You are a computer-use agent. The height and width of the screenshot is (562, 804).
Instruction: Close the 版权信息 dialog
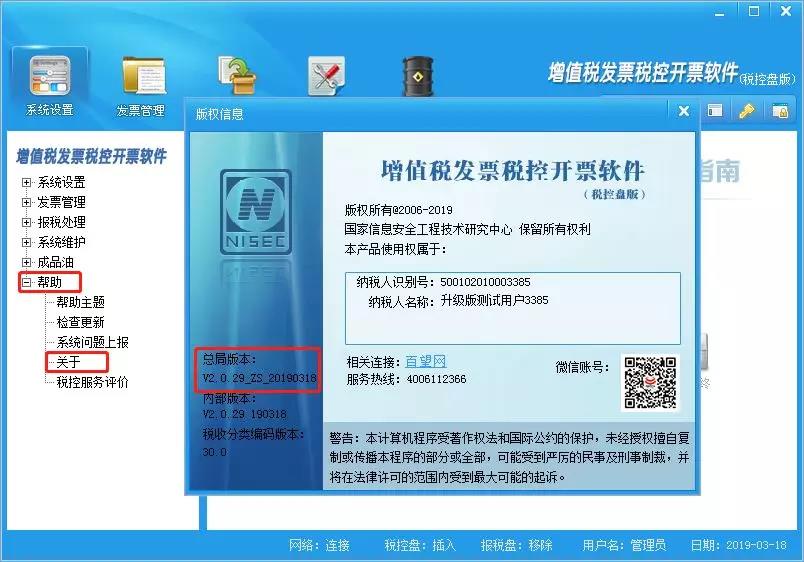pyautogui.click(x=684, y=112)
